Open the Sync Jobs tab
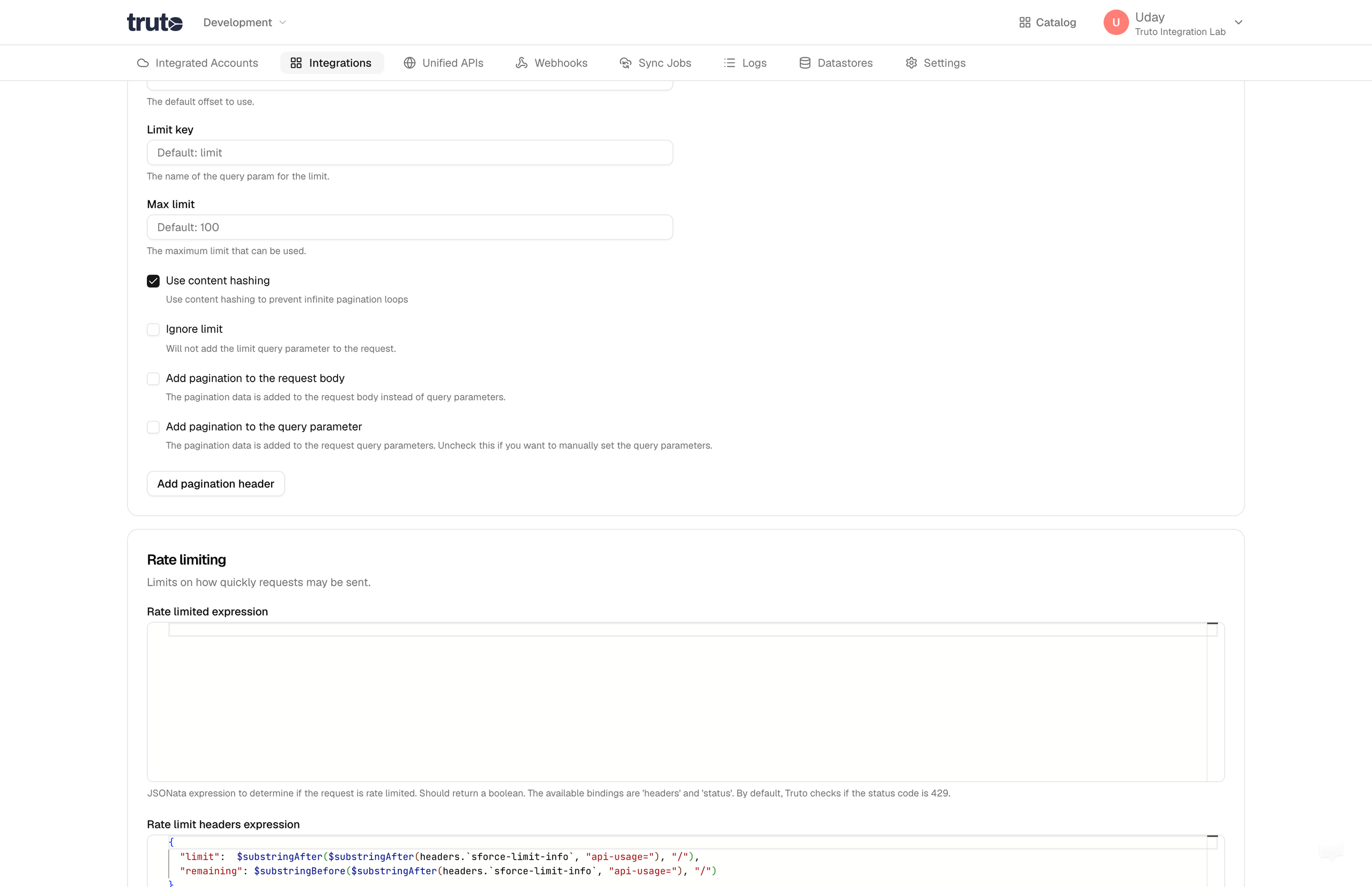1372x887 pixels. [x=655, y=63]
